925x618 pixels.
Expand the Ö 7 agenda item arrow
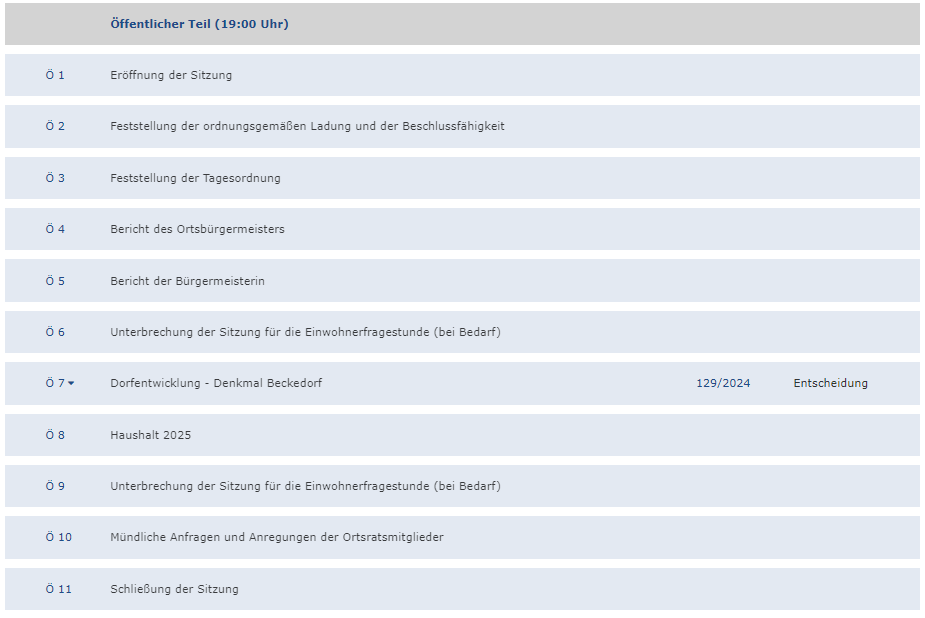click(x=71, y=384)
